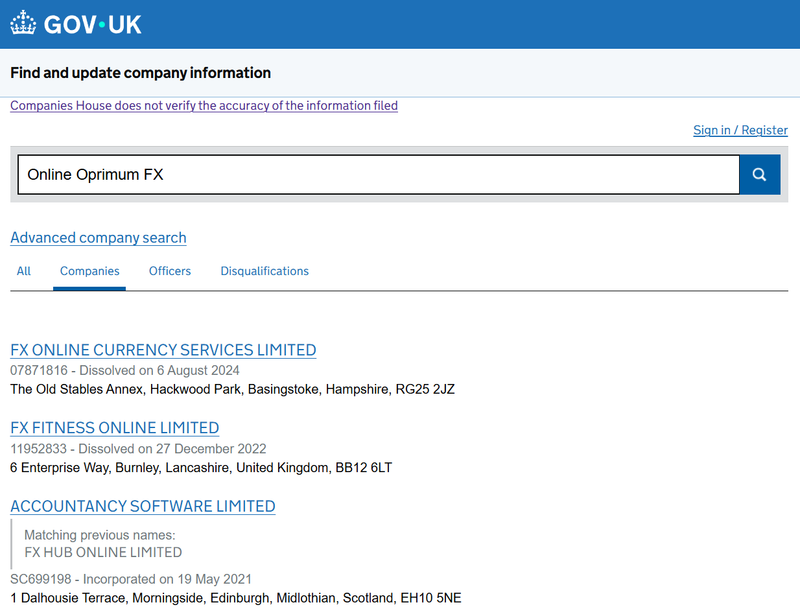Screen dimensions: 800x613
Task: Click previous name 'FX HUB ONLINE LIMITED'
Action: (x=103, y=552)
